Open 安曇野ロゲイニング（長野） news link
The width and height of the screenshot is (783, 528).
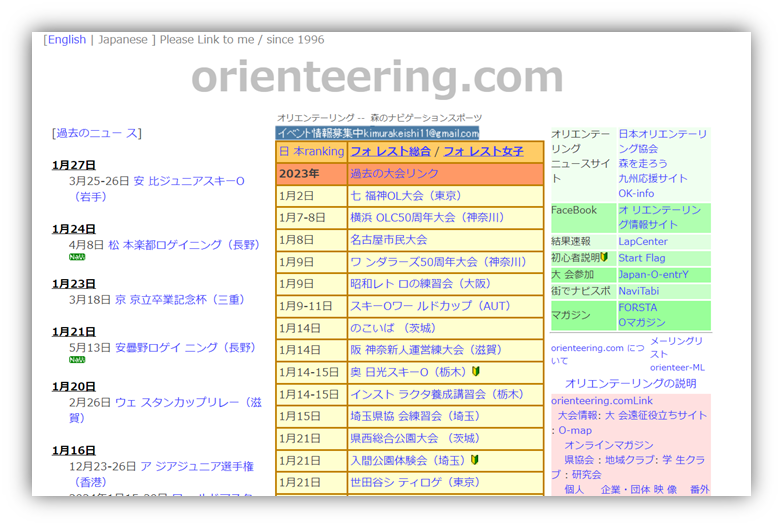pyautogui.click(x=185, y=348)
